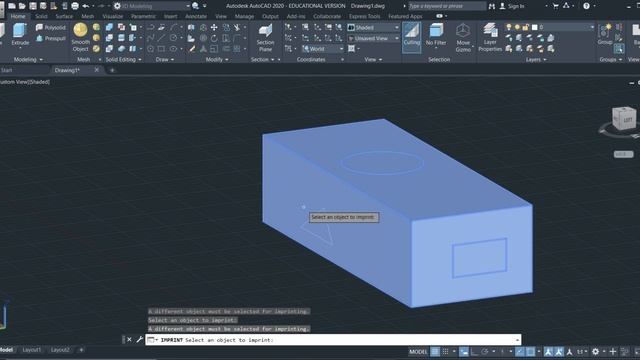Click the keyword search field
Image resolution: width=640 pixels, height=360 pixels.
pos(447,6)
